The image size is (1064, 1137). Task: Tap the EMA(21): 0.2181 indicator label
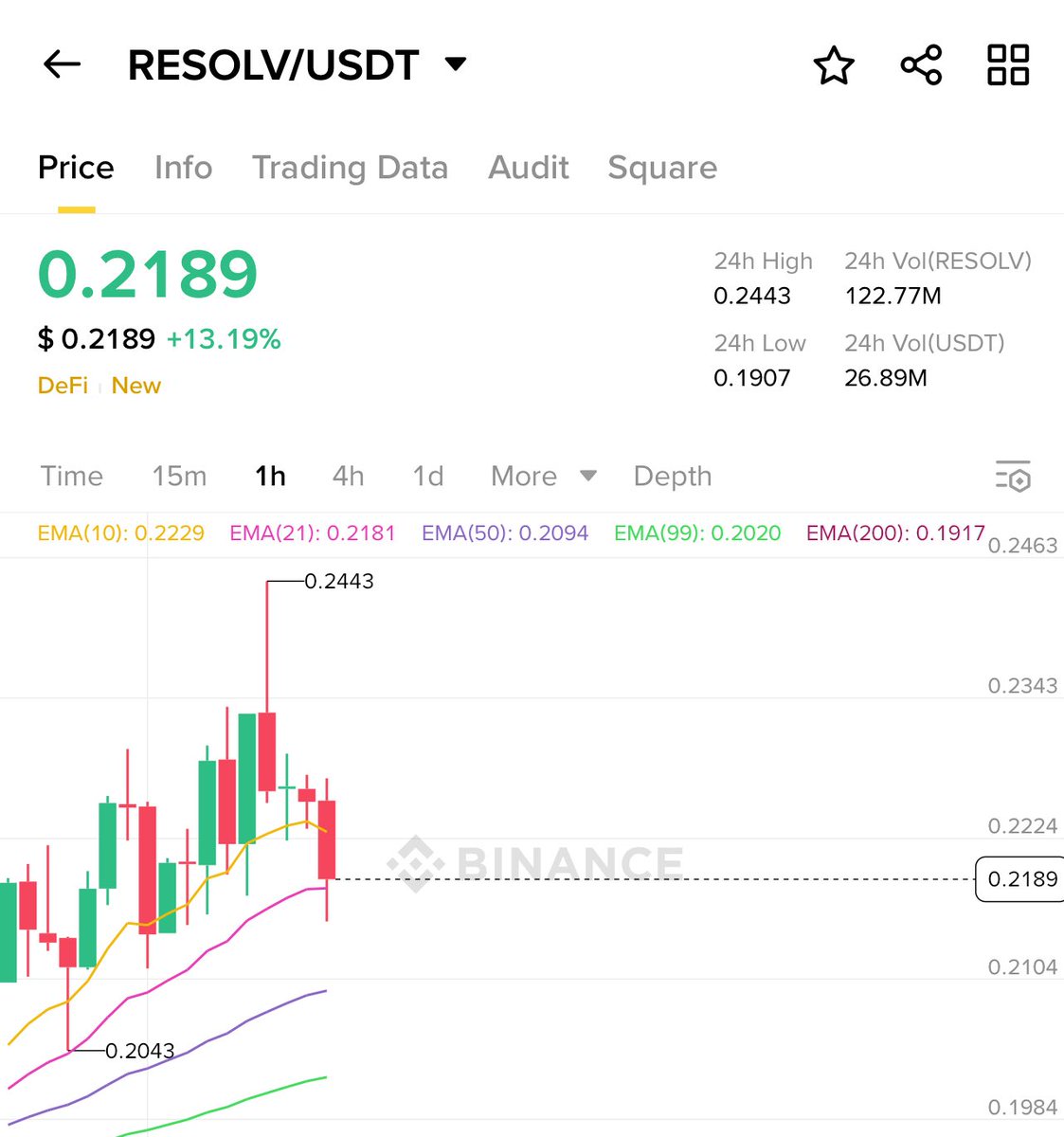click(x=313, y=533)
